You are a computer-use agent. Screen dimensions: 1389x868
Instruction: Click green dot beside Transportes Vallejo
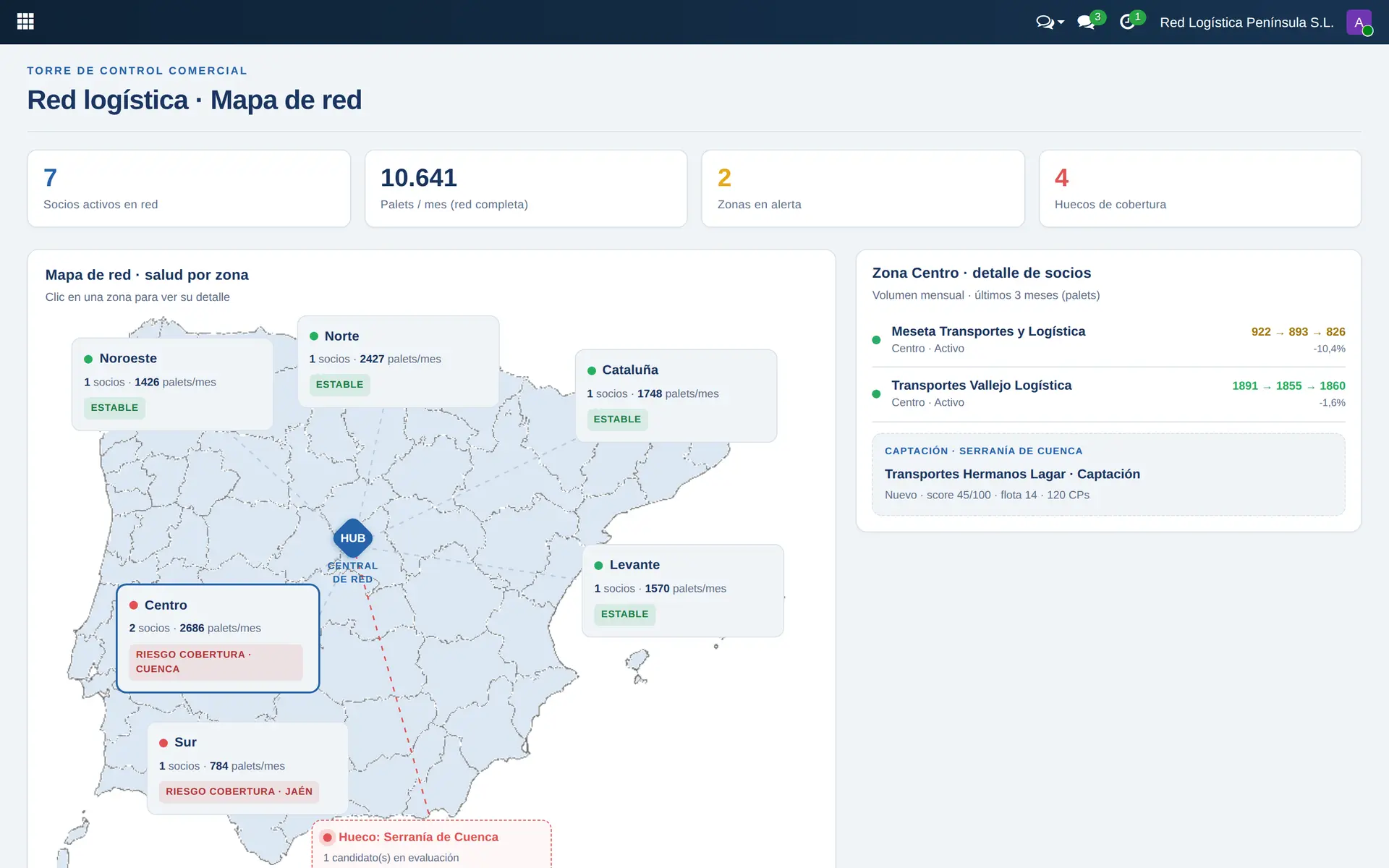[876, 394]
